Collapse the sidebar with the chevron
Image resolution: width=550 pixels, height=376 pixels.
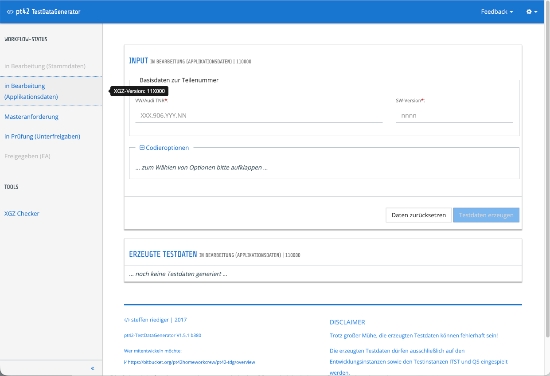click(92, 368)
